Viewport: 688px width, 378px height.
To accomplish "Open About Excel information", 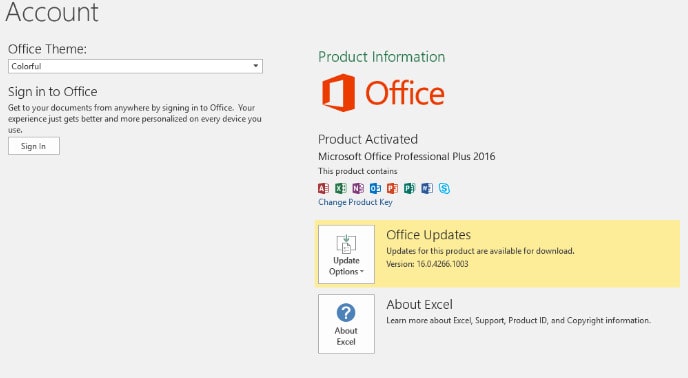I will [346, 324].
